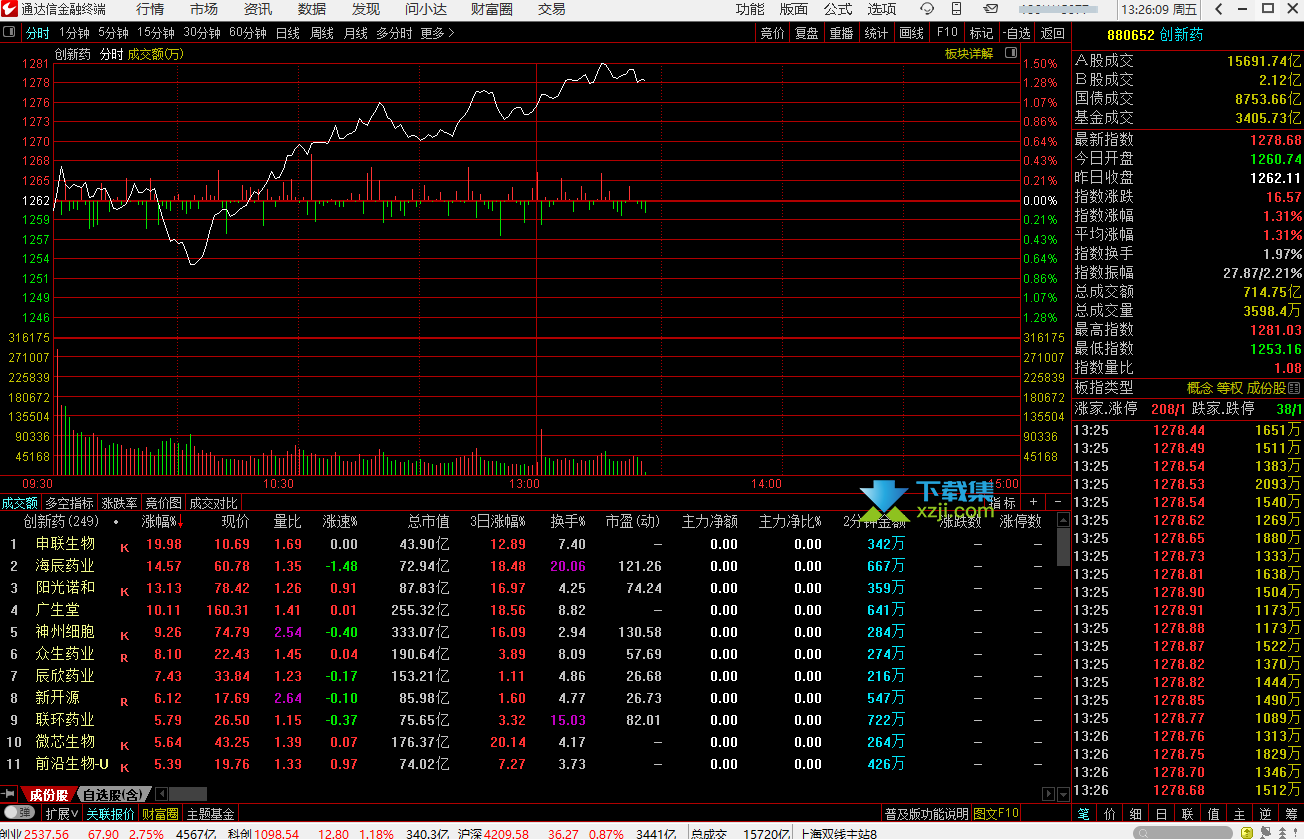Click the R marker beside 众生药业
The height and width of the screenshot is (839, 1304).
coord(125,658)
